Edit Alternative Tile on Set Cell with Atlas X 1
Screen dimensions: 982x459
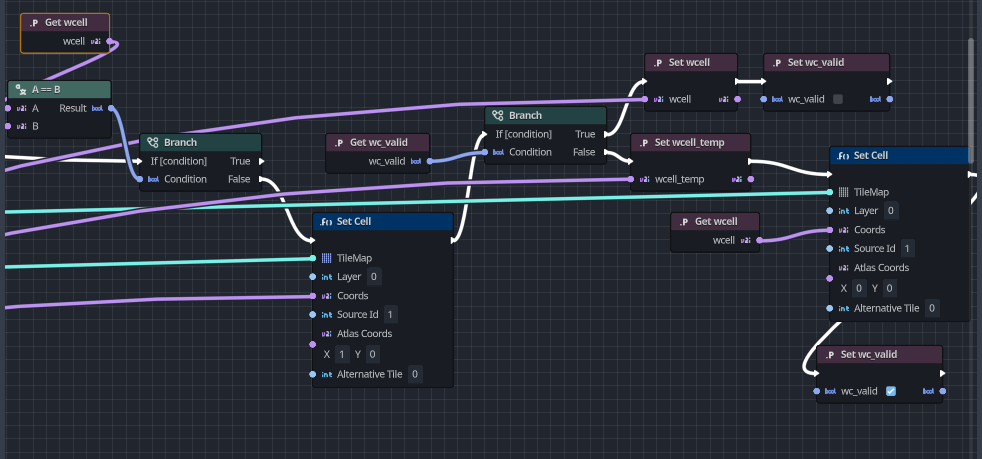[x=415, y=374]
